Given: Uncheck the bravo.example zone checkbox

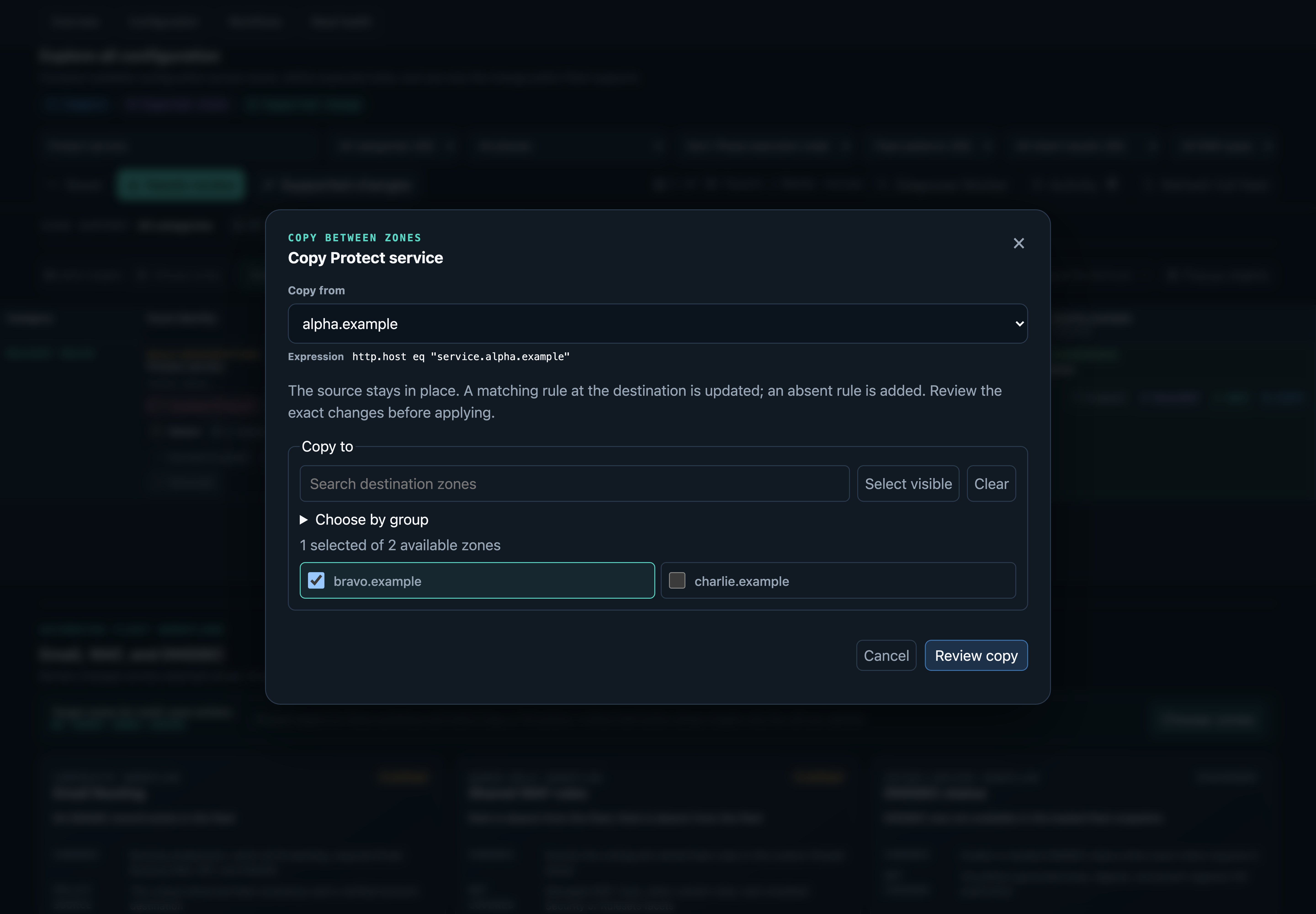Looking at the screenshot, I should [x=316, y=580].
